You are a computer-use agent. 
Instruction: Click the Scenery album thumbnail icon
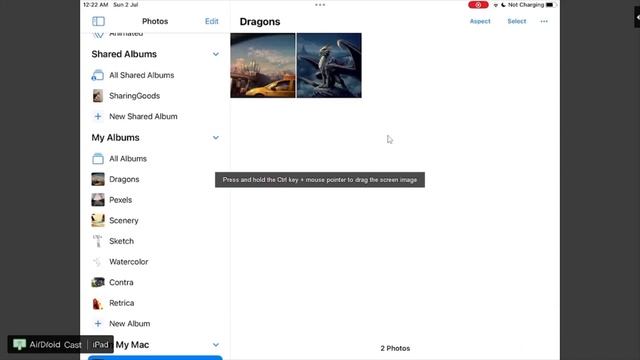(98, 220)
